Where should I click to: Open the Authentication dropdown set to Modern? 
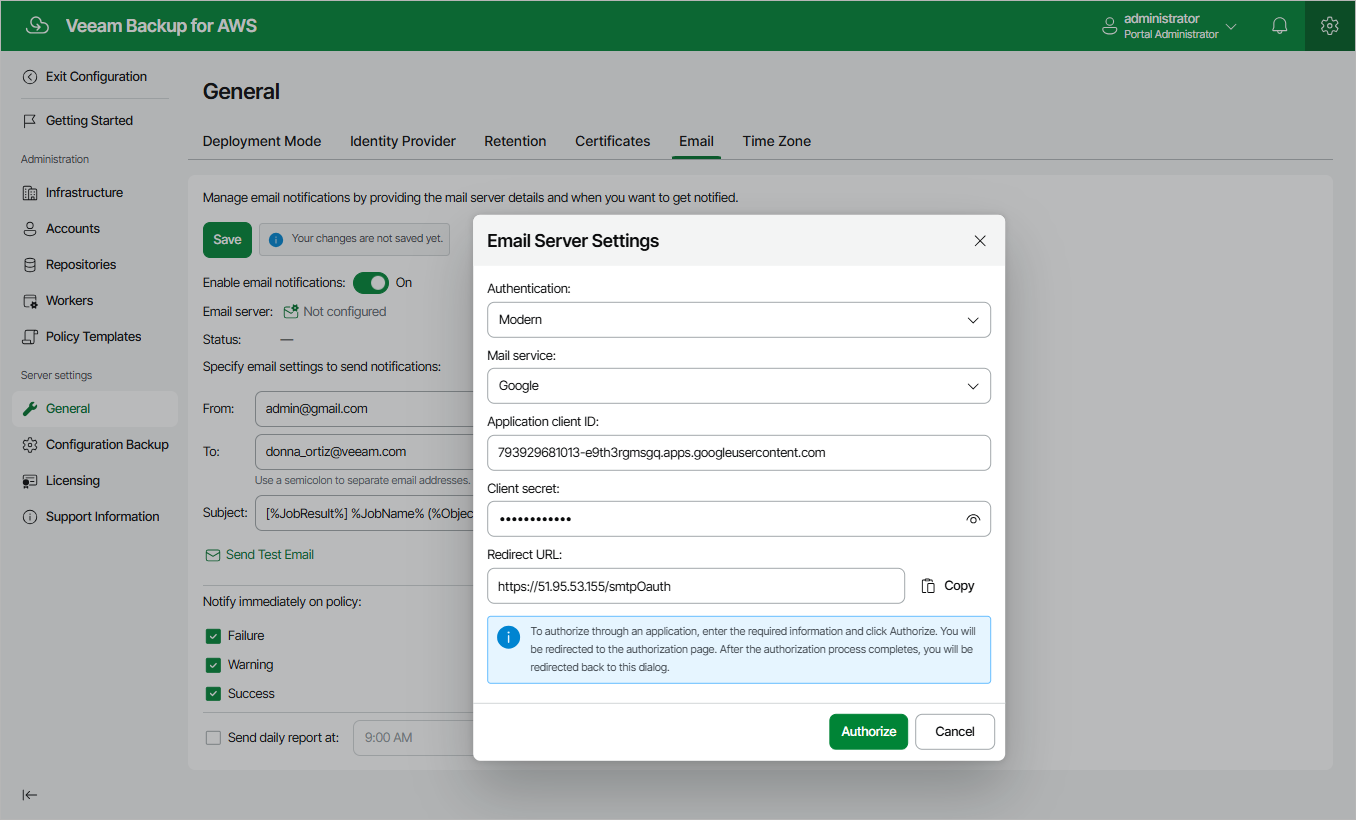[x=739, y=320]
